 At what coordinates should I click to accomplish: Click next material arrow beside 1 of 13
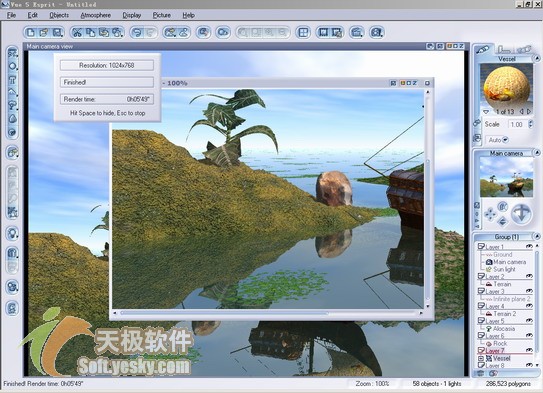[529, 112]
